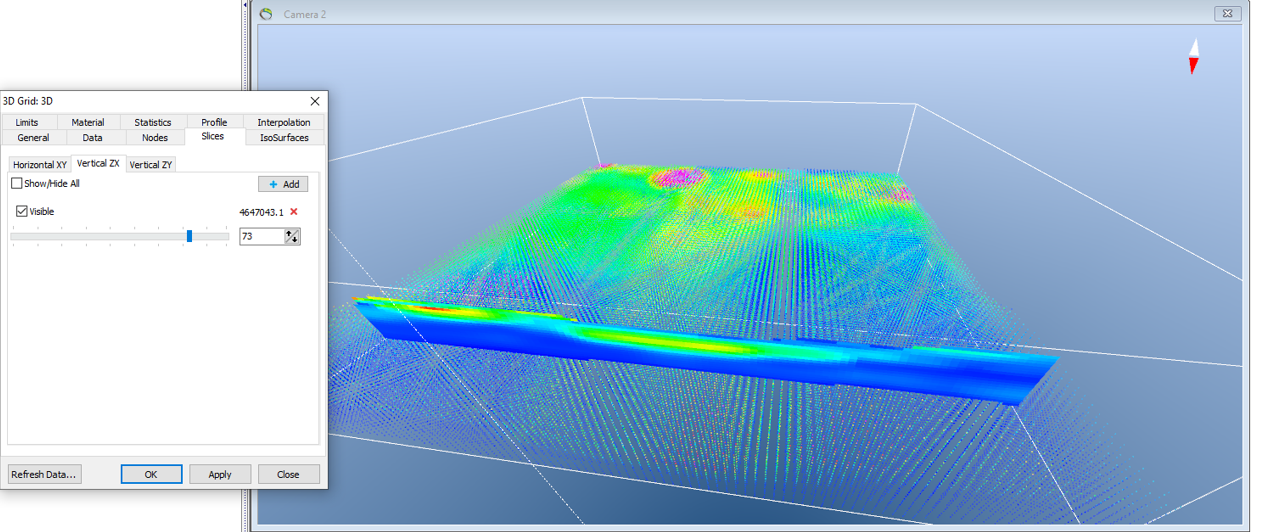
Task: Select the Material tab
Action: (88, 122)
